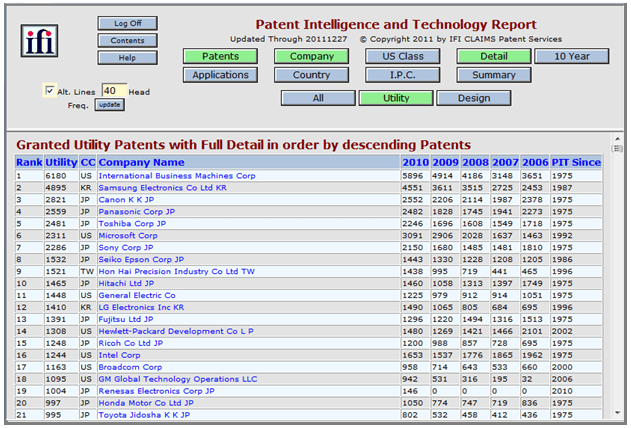The image size is (631, 428).
Task: Open General Electric Co link
Action: (137, 296)
